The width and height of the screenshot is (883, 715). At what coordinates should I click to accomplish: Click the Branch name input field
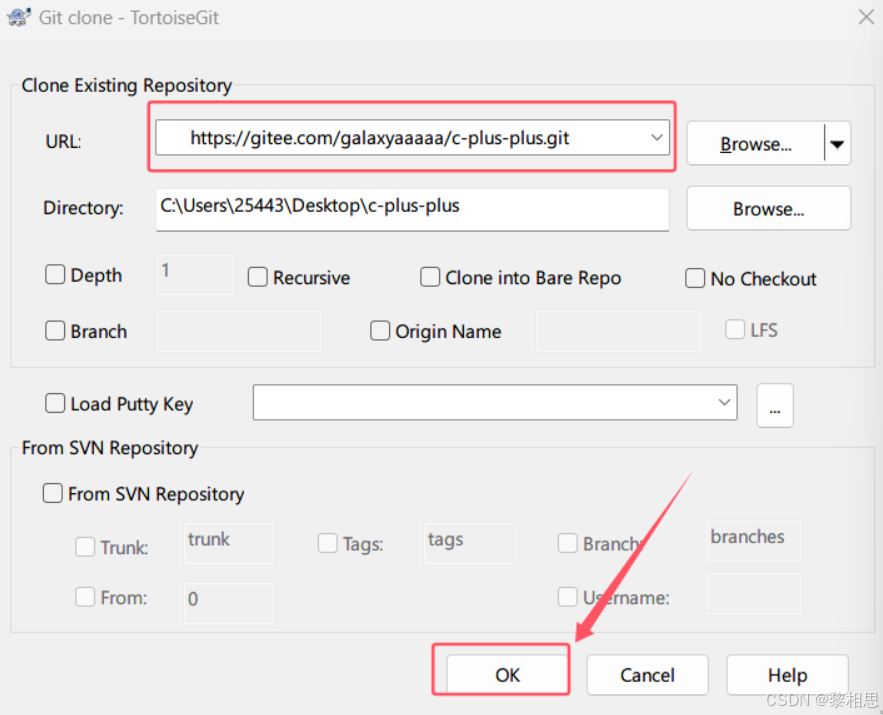coord(239,331)
